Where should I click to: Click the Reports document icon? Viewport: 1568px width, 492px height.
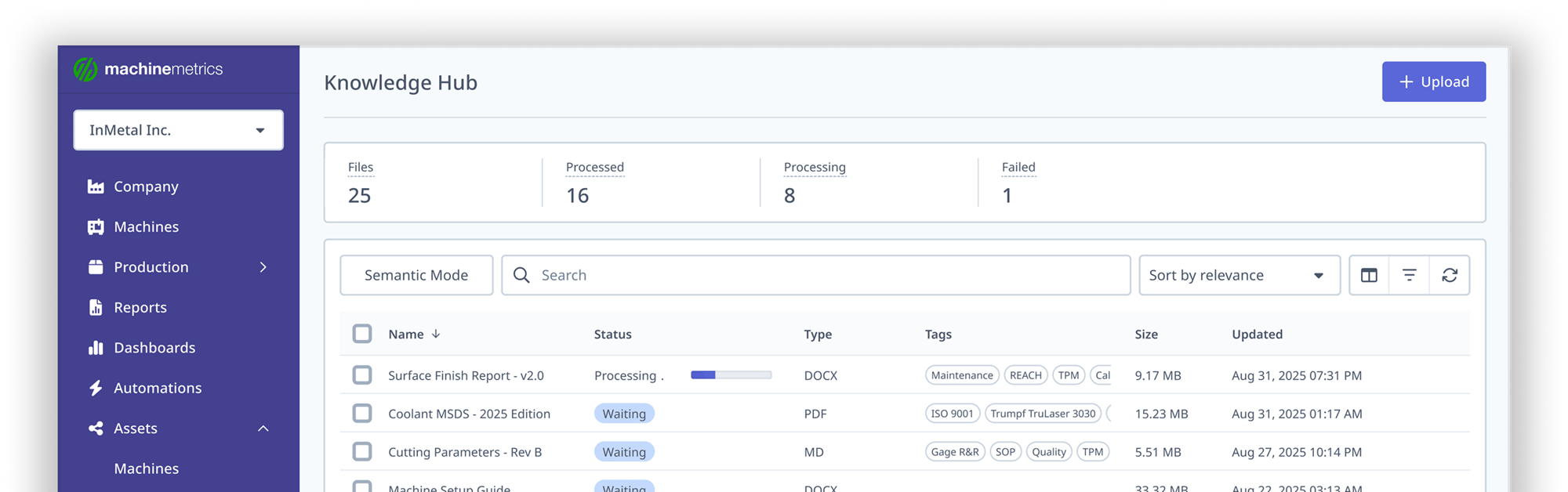coord(96,308)
